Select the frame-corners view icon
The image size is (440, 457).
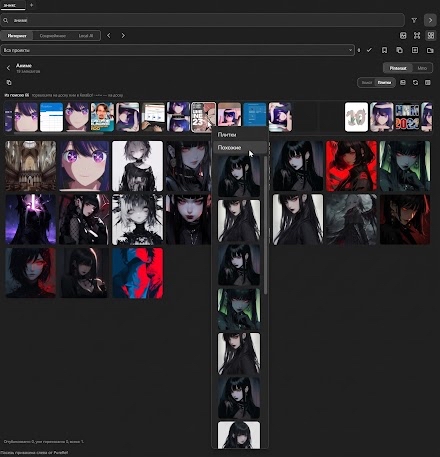(417, 35)
